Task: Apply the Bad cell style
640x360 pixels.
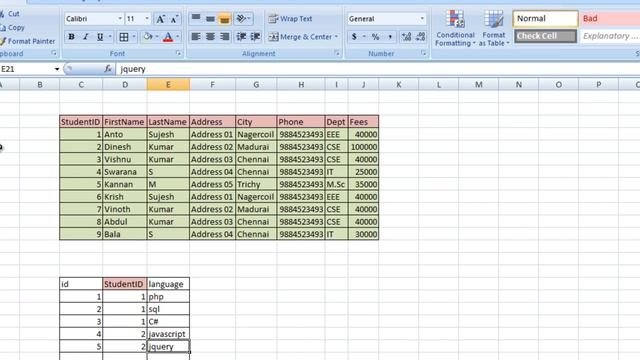Action: (610, 19)
